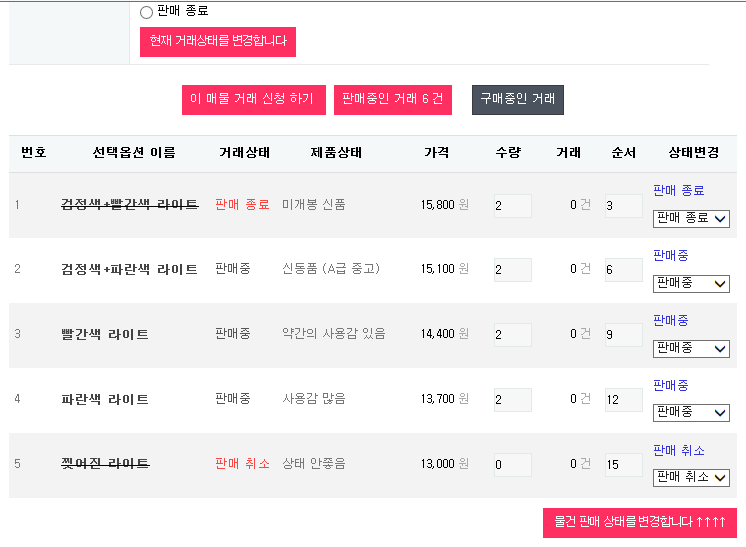Expand status dropdown for 검정색+파란색 라이트

coord(691,284)
